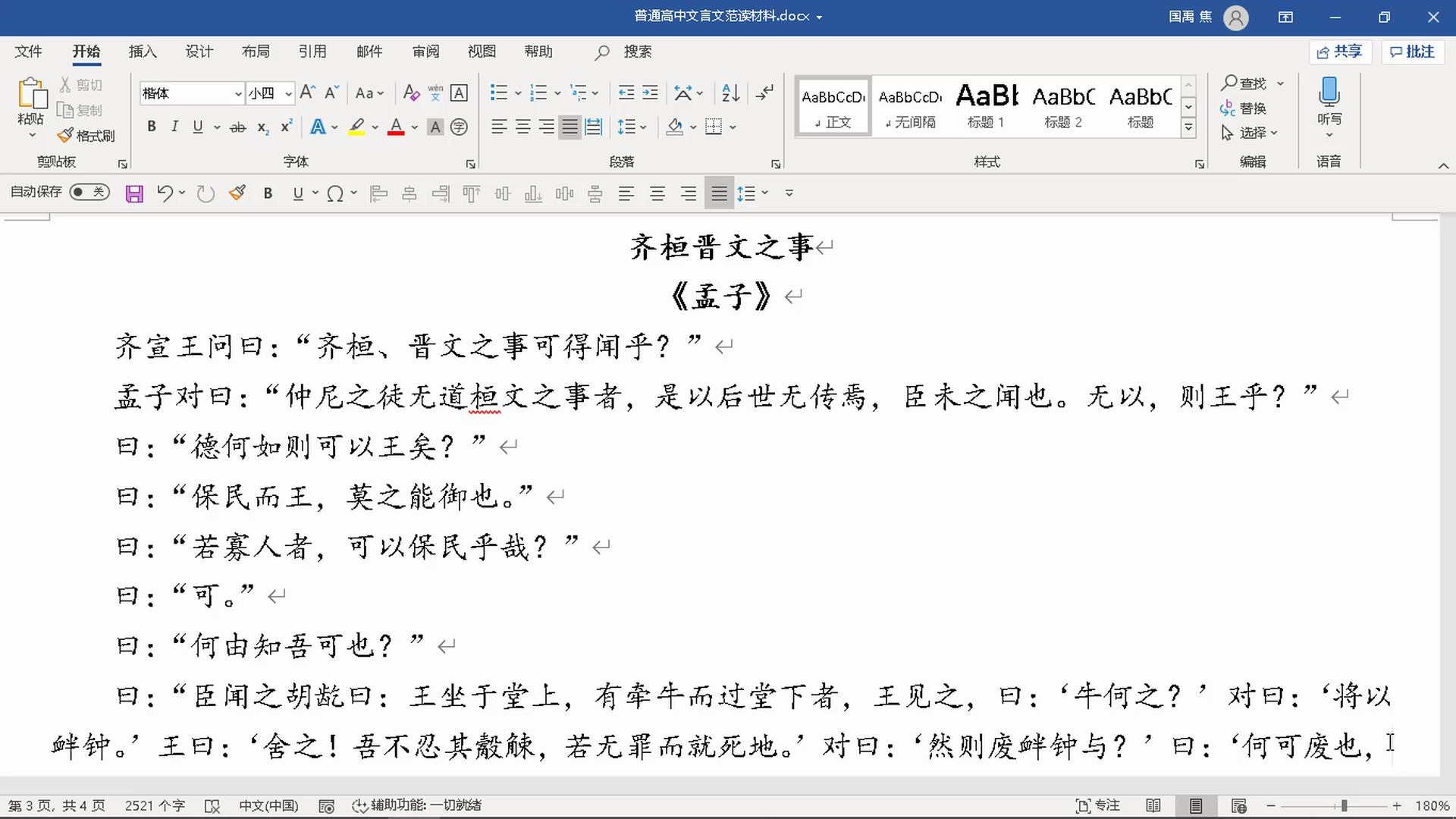Image resolution: width=1456 pixels, height=819 pixels.
Task: Click the Sort icon in the paragraph group
Action: 730,93
